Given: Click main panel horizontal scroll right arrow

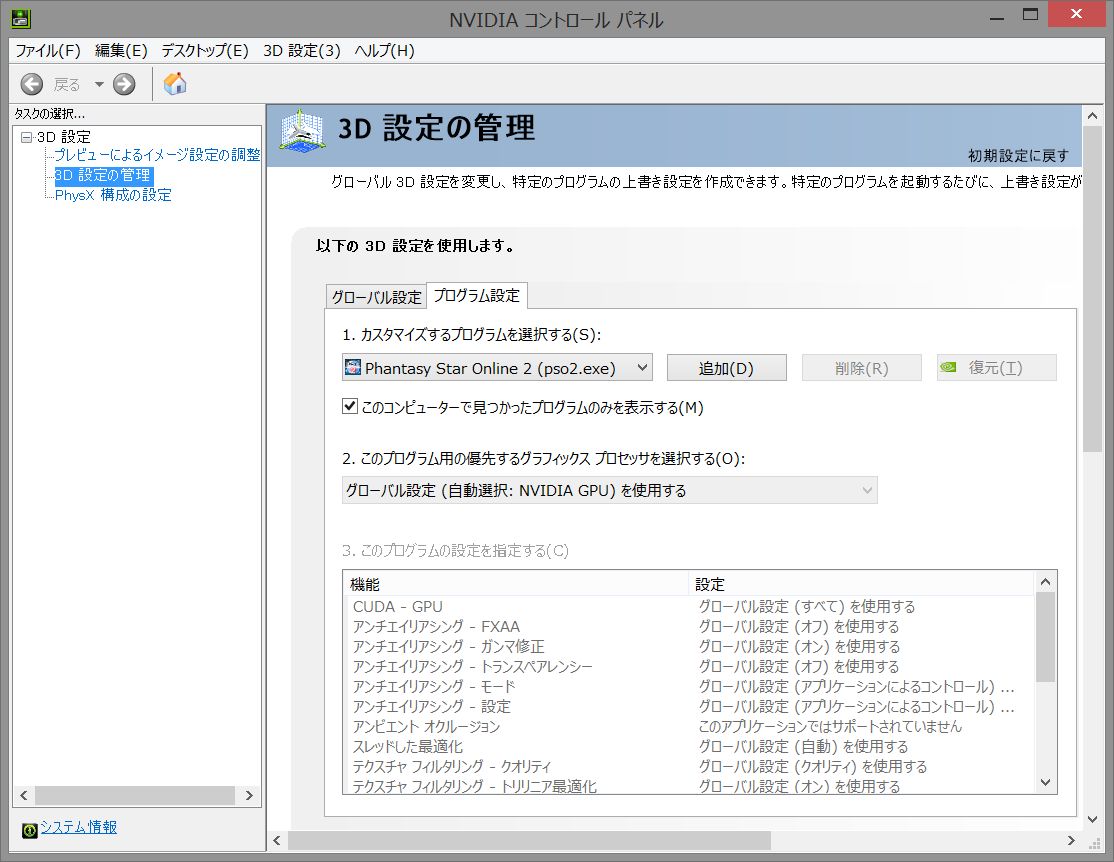Looking at the screenshot, I should coord(1071,841).
